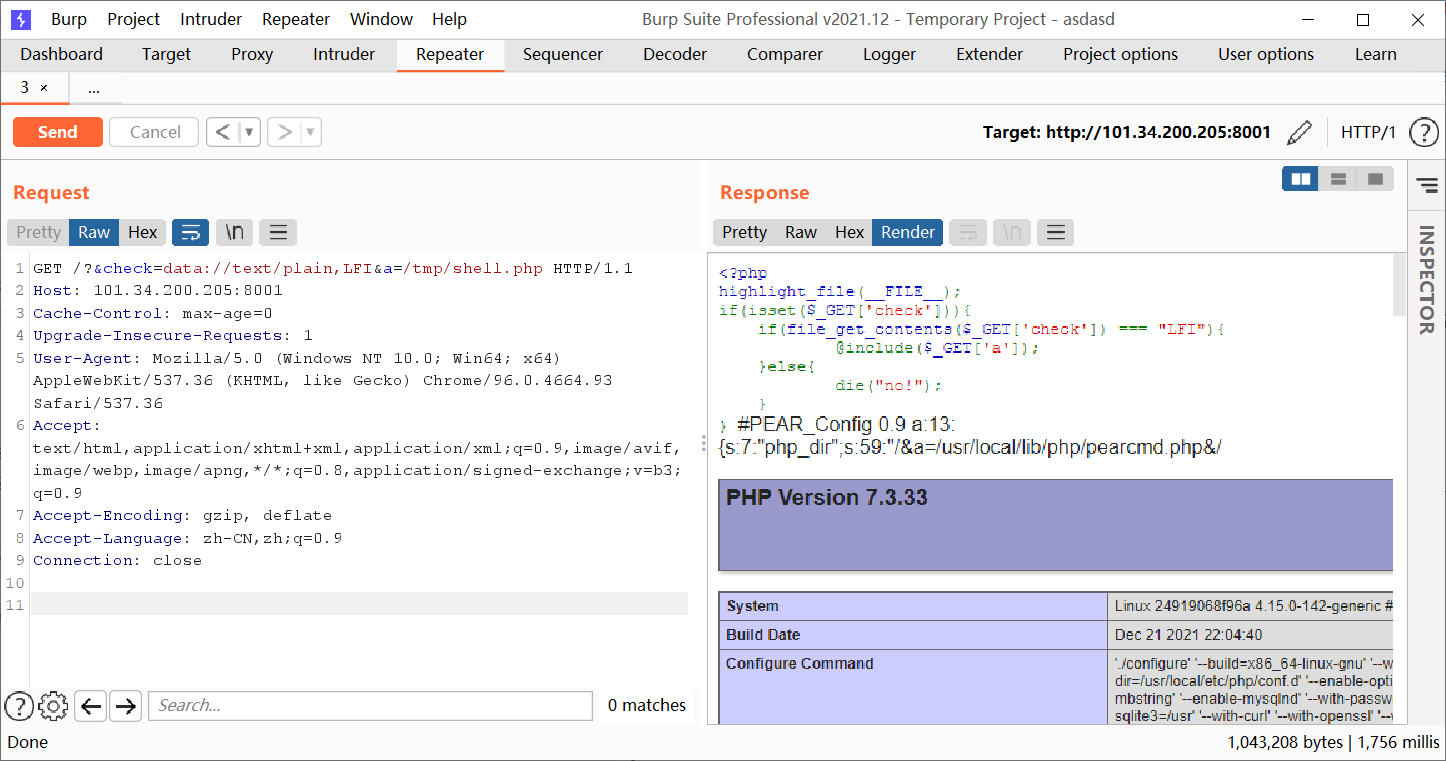Open the Help menu

(449, 19)
